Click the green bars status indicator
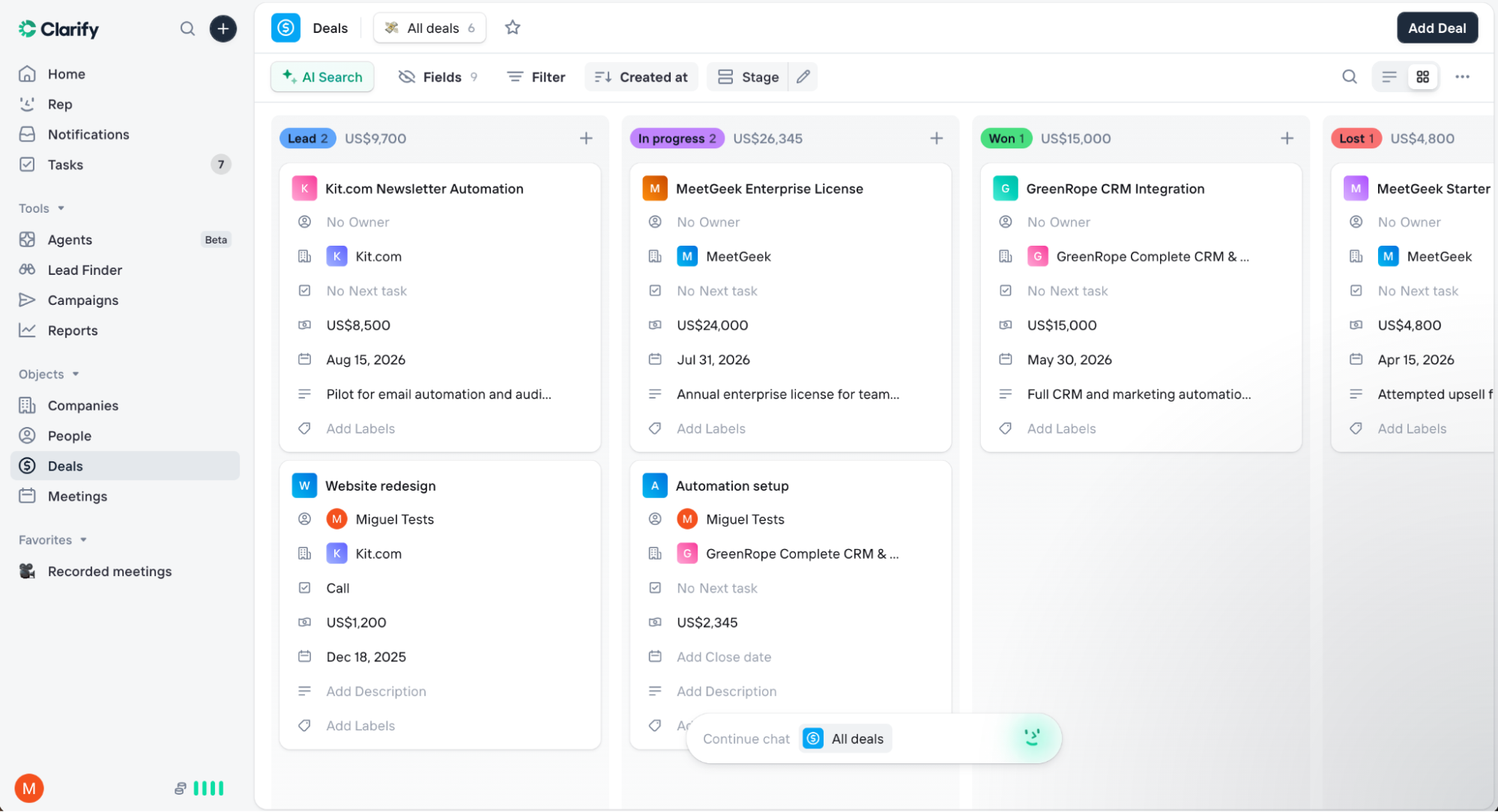 [208, 788]
